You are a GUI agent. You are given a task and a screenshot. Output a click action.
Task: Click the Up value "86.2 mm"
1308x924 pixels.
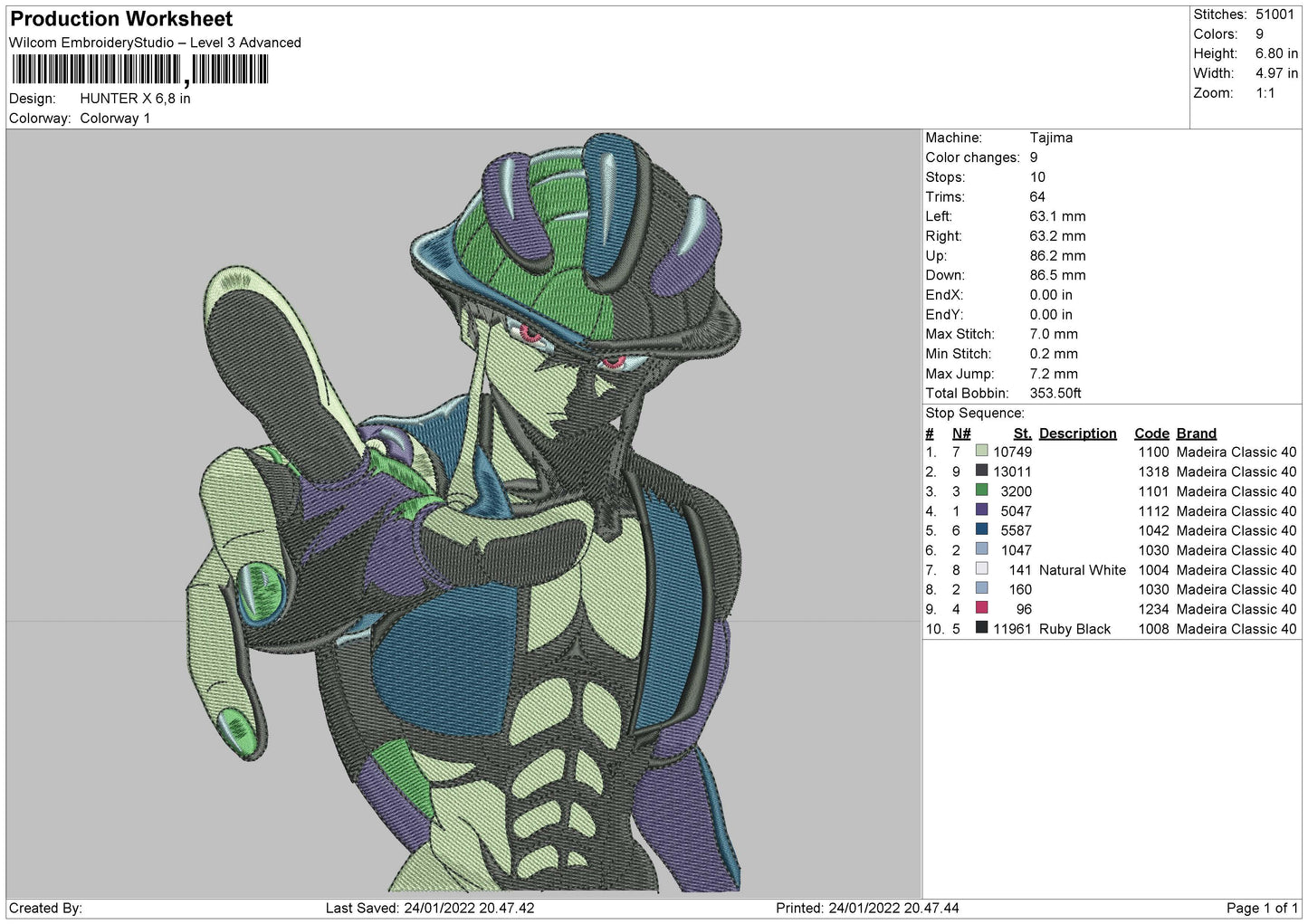pos(1057,256)
